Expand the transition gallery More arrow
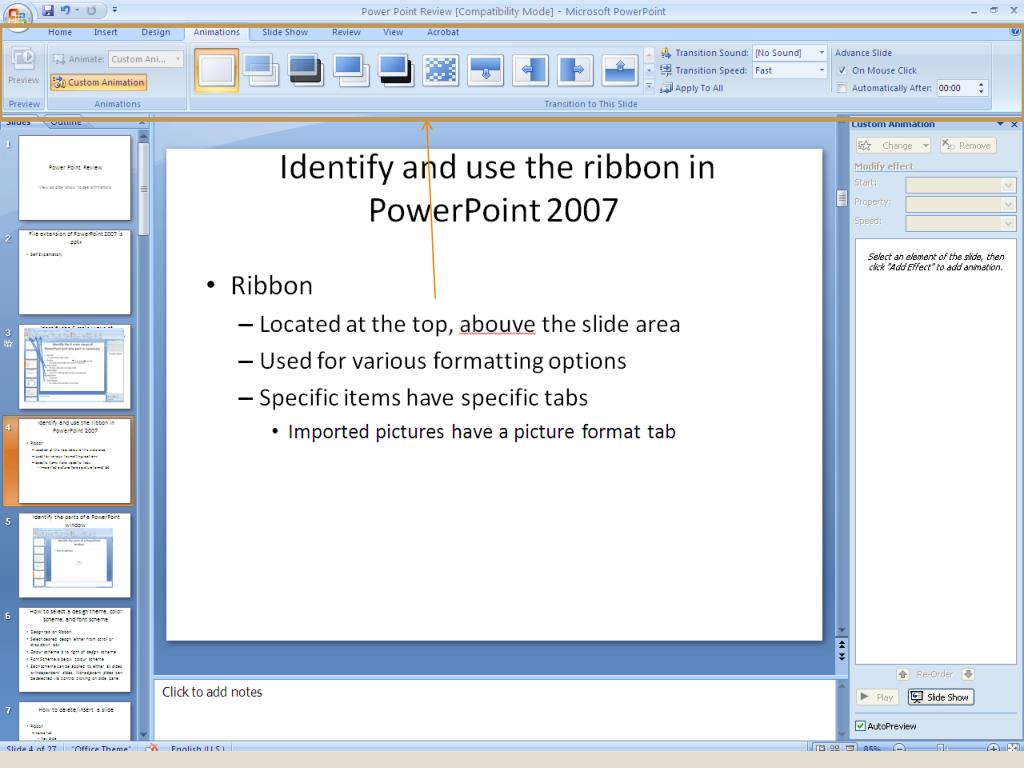The height and width of the screenshot is (768, 1024). point(649,86)
